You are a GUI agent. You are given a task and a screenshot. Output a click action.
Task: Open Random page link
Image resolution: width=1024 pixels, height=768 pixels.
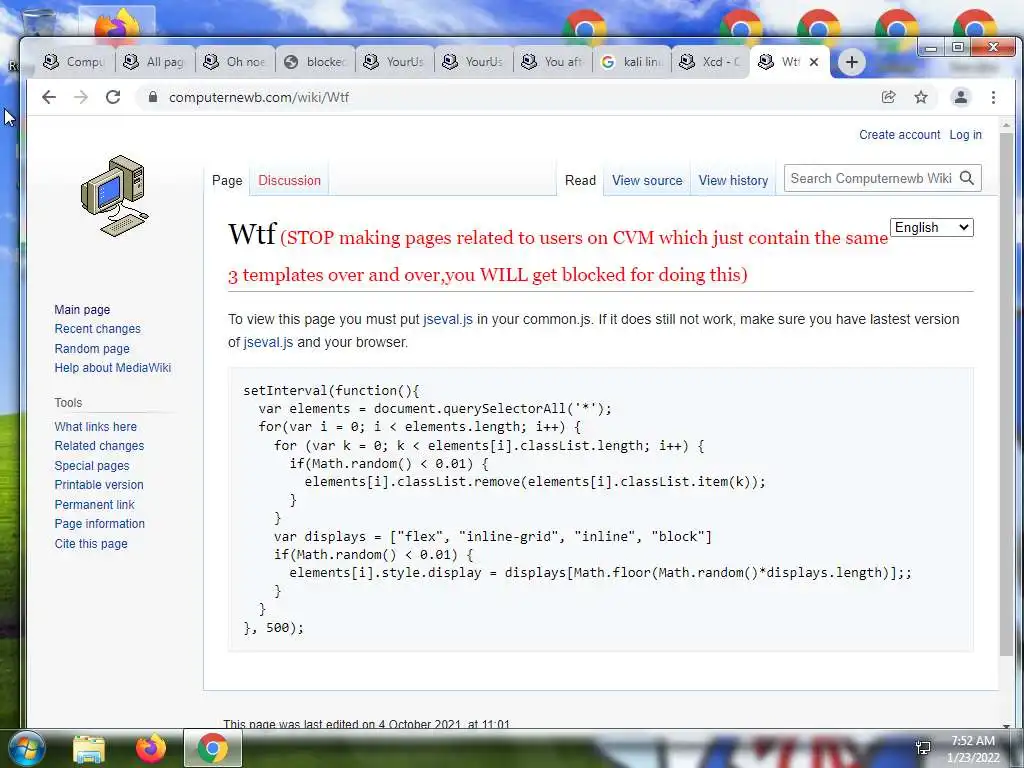(92, 349)
